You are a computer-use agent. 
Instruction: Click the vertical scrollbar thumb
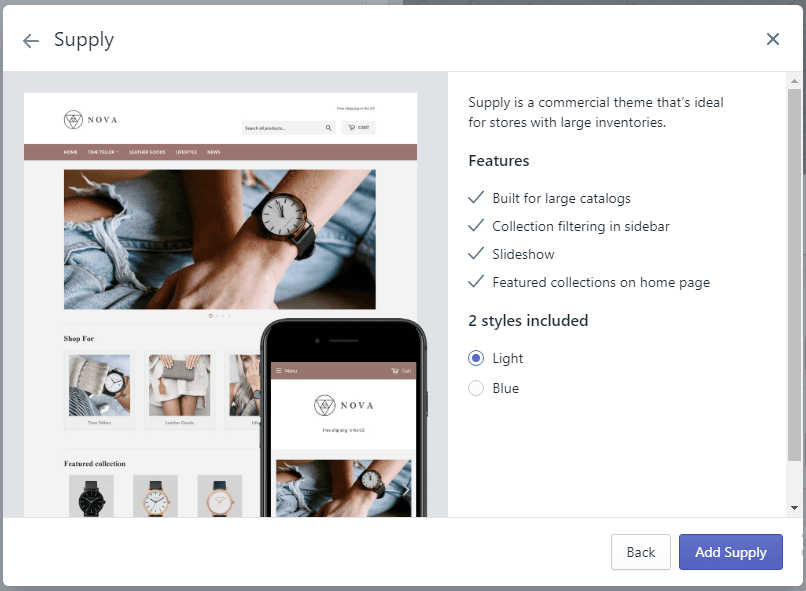(794, 275)
